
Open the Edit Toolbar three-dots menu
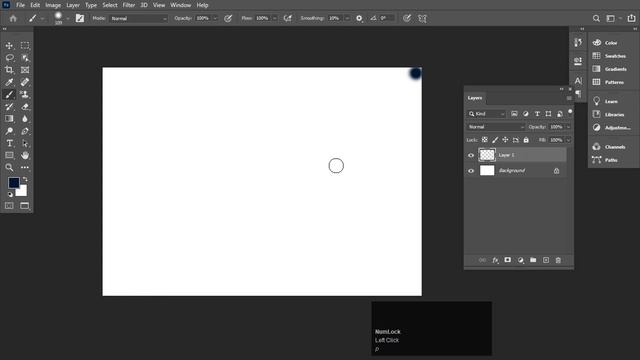25,167
